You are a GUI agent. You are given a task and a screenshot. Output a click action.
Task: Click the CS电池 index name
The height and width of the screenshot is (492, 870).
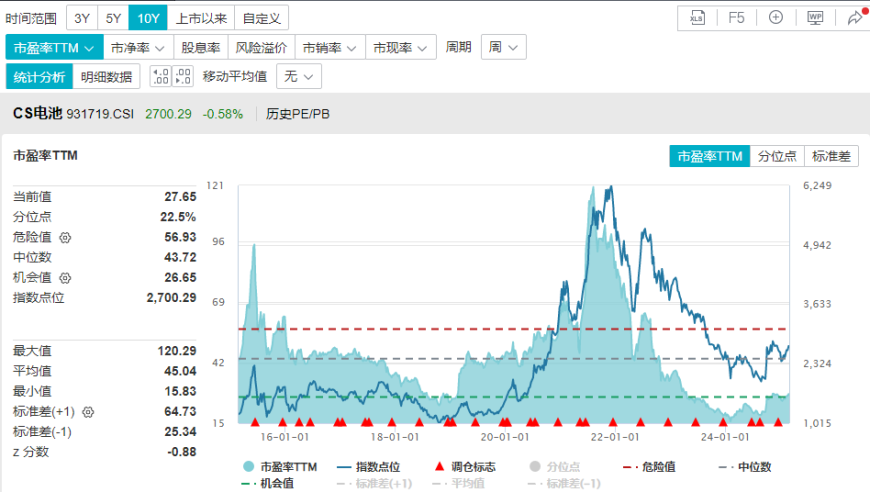[x=38, y=113]
